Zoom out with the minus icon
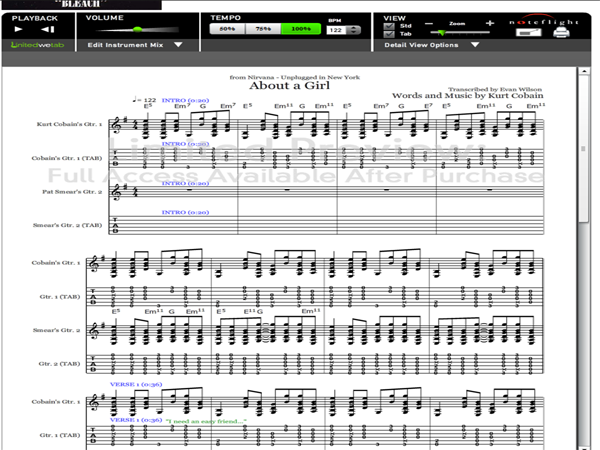The width and height of the screenshot is (600, 450). [x=429, y=24]
